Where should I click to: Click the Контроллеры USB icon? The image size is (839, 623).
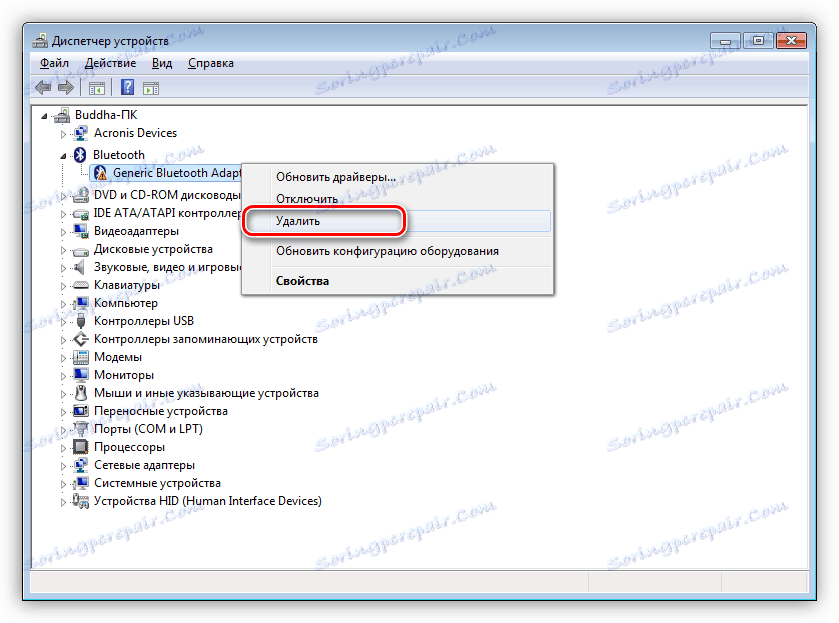(81, 321)
